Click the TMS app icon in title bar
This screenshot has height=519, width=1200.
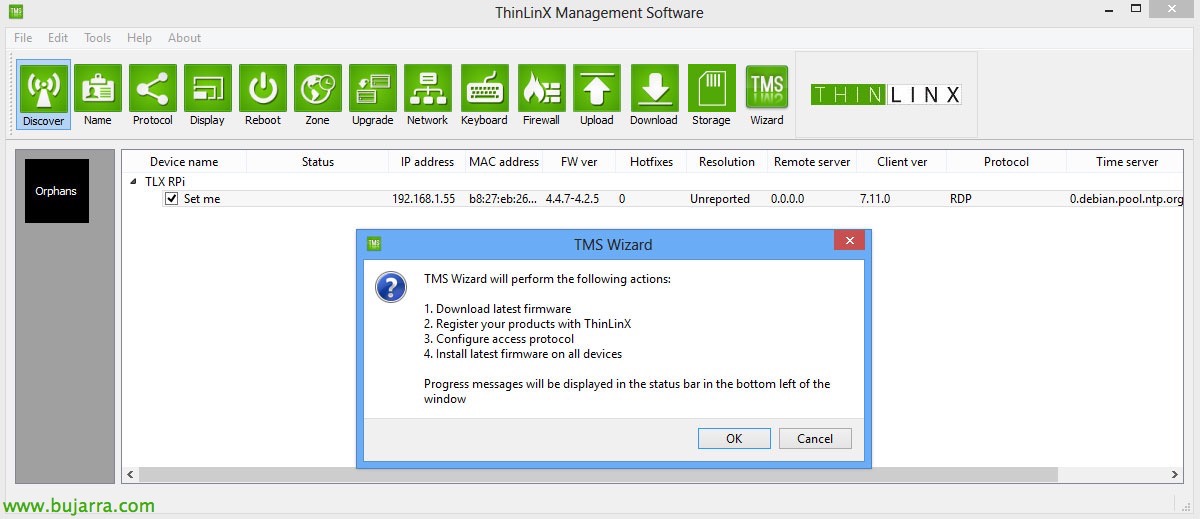click(16, 12)
